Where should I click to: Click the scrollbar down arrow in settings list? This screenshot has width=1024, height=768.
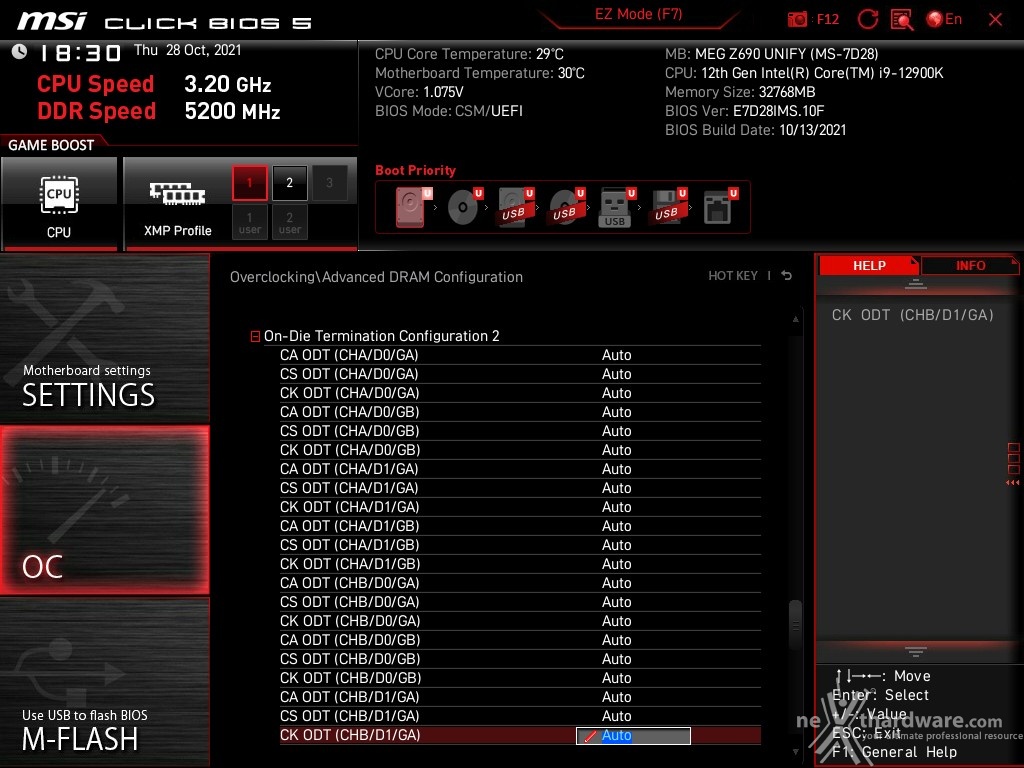click(795, 752)
